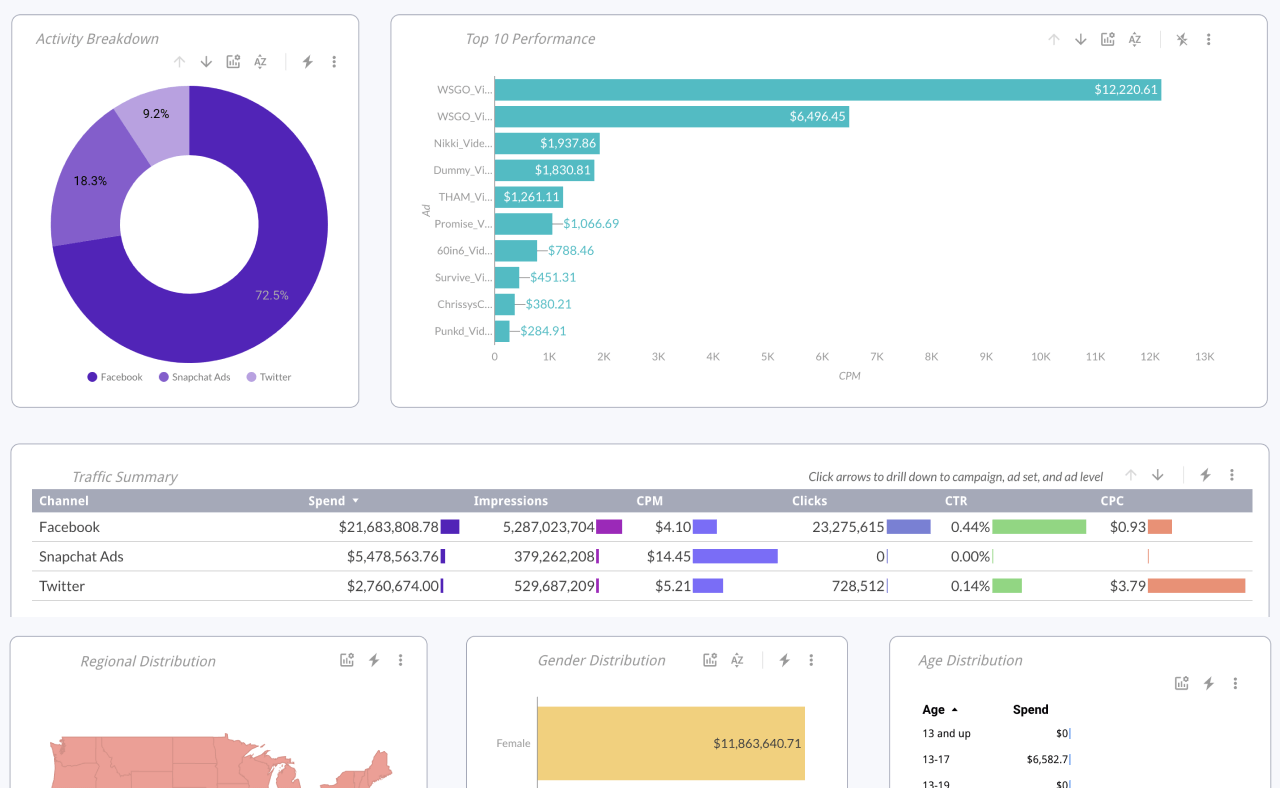Click drill down arrow in Top 10 Performance
Viewport: 1280px width, 788px height.
point(1081,40)
